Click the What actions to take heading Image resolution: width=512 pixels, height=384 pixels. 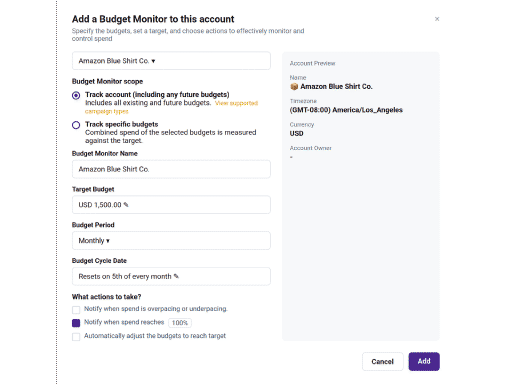click(x=107, y=297)
